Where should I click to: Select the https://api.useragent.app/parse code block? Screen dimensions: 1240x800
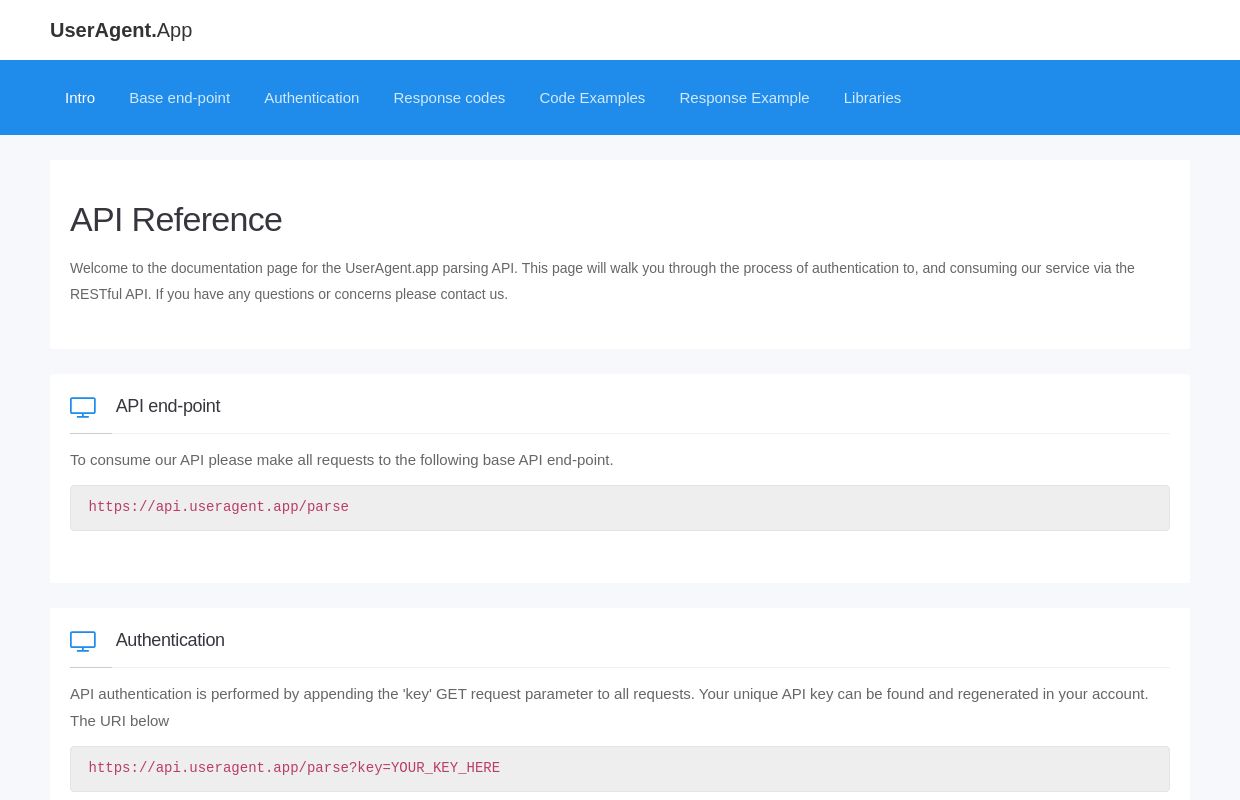point(620,508)
